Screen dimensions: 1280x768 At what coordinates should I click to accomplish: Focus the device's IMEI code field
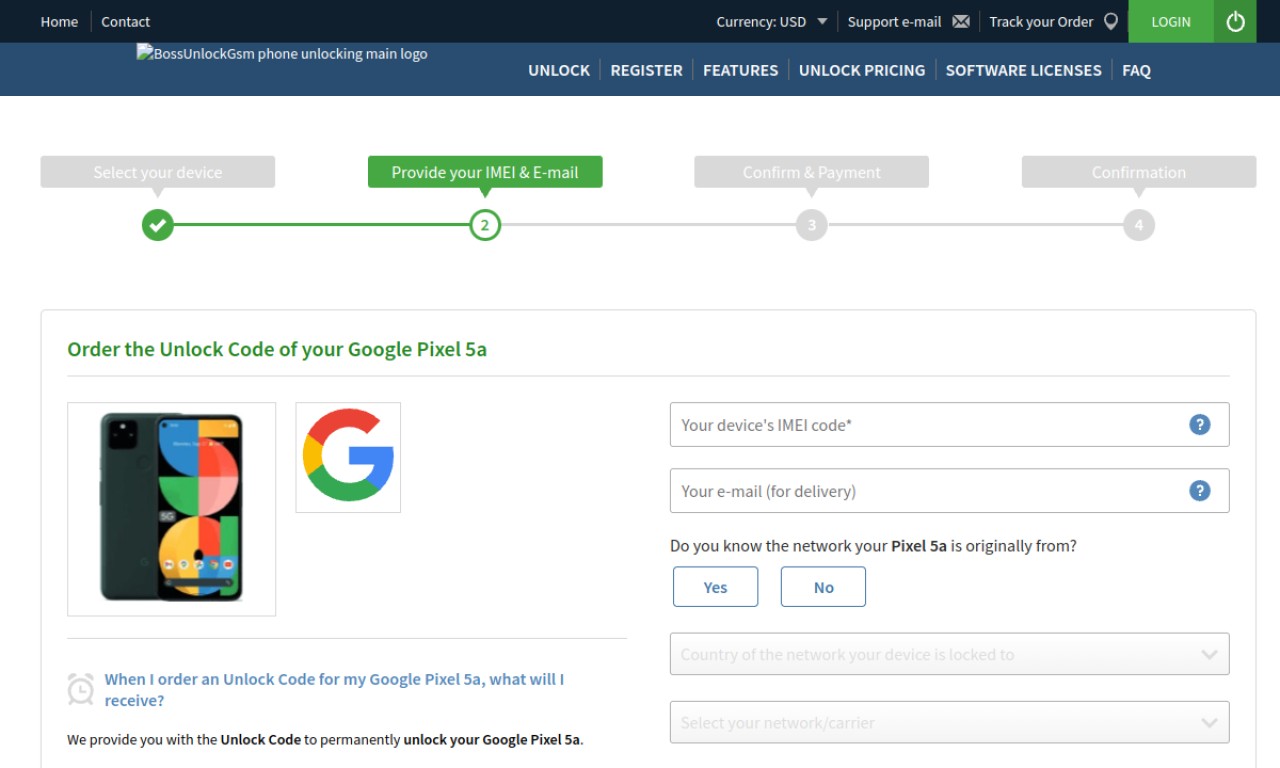point(949,425)
